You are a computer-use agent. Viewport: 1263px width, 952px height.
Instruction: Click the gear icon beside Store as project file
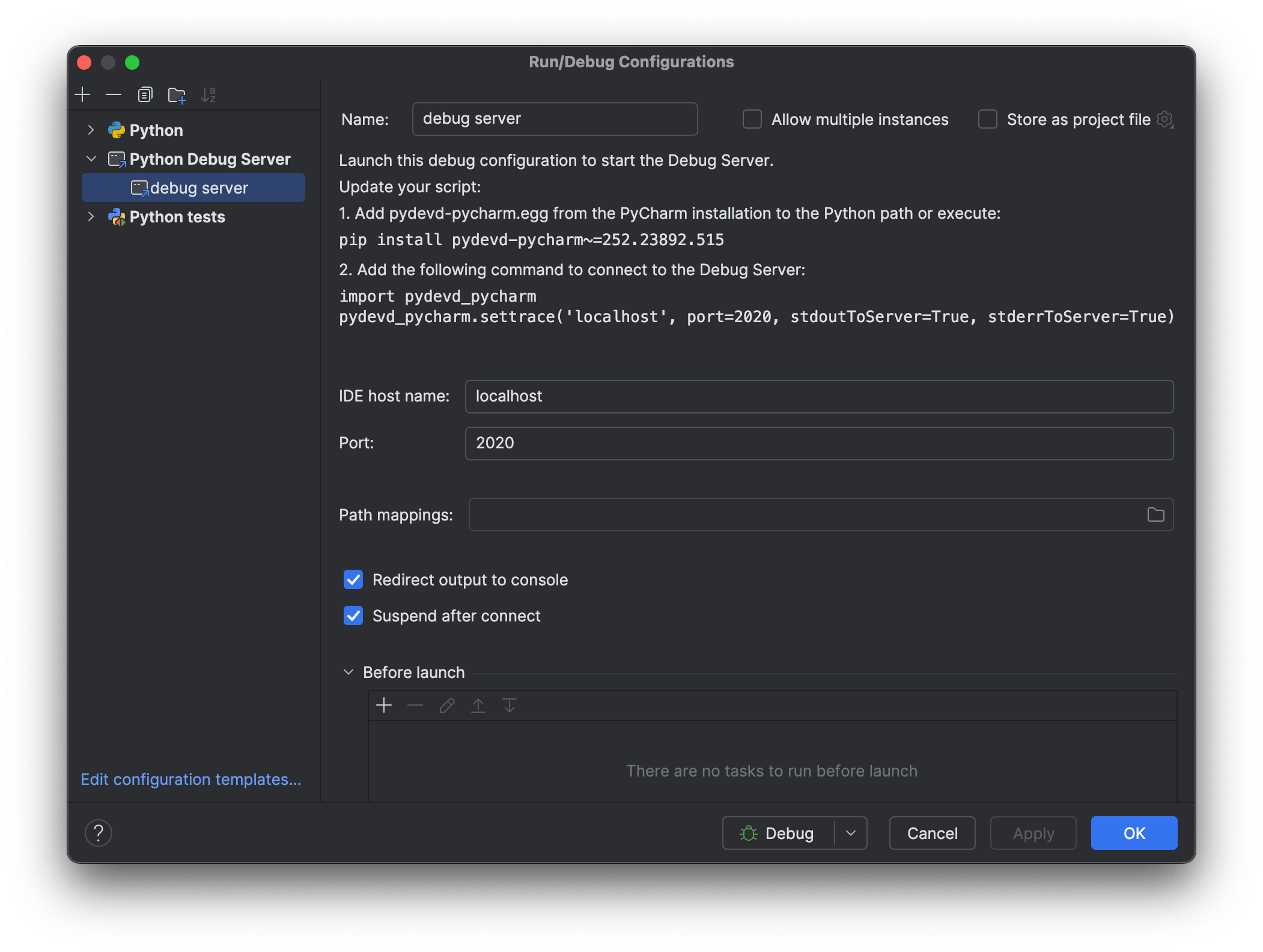pyautogui.click(x=1165, y=120)
